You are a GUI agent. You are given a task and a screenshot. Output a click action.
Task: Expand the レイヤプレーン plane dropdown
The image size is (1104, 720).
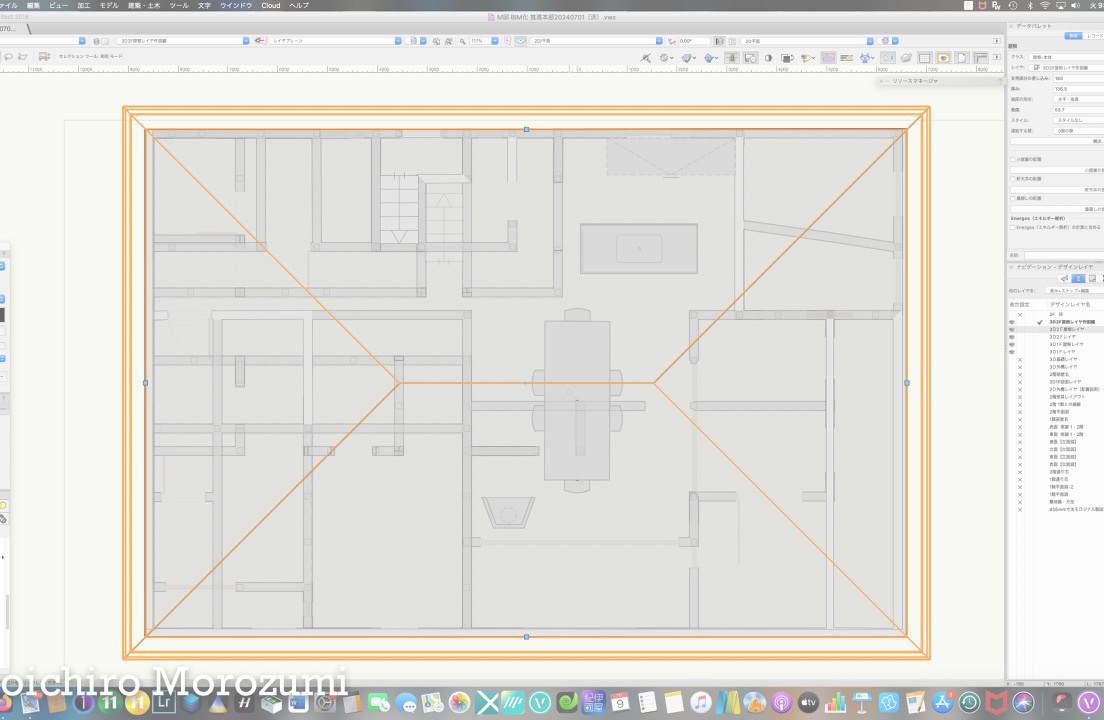coord(334,41)
